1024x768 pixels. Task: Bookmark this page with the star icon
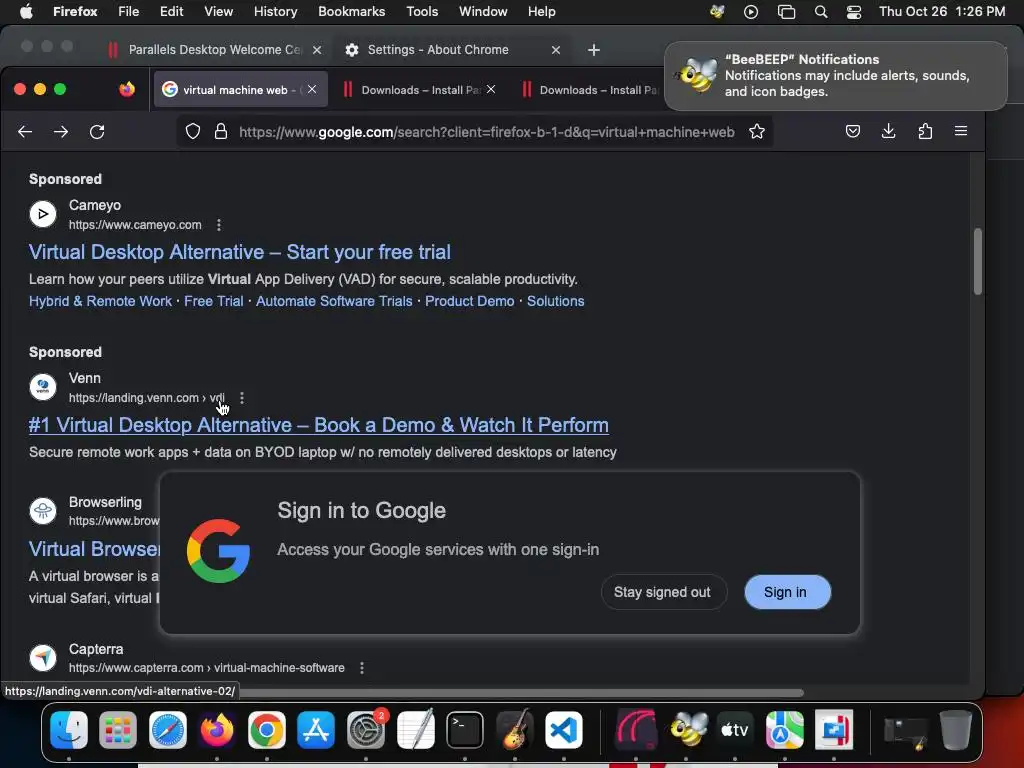coord(757,132)
